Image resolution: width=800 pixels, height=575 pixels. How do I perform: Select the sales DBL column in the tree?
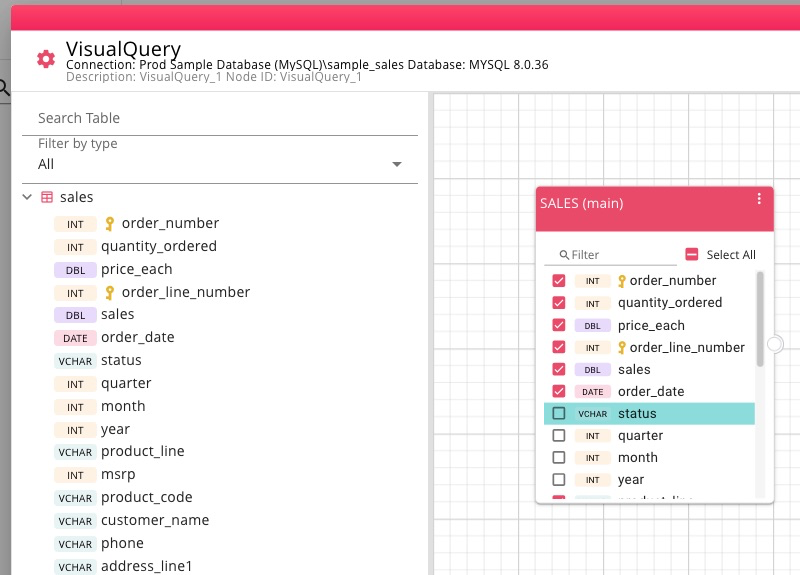[x=117, y=314]
